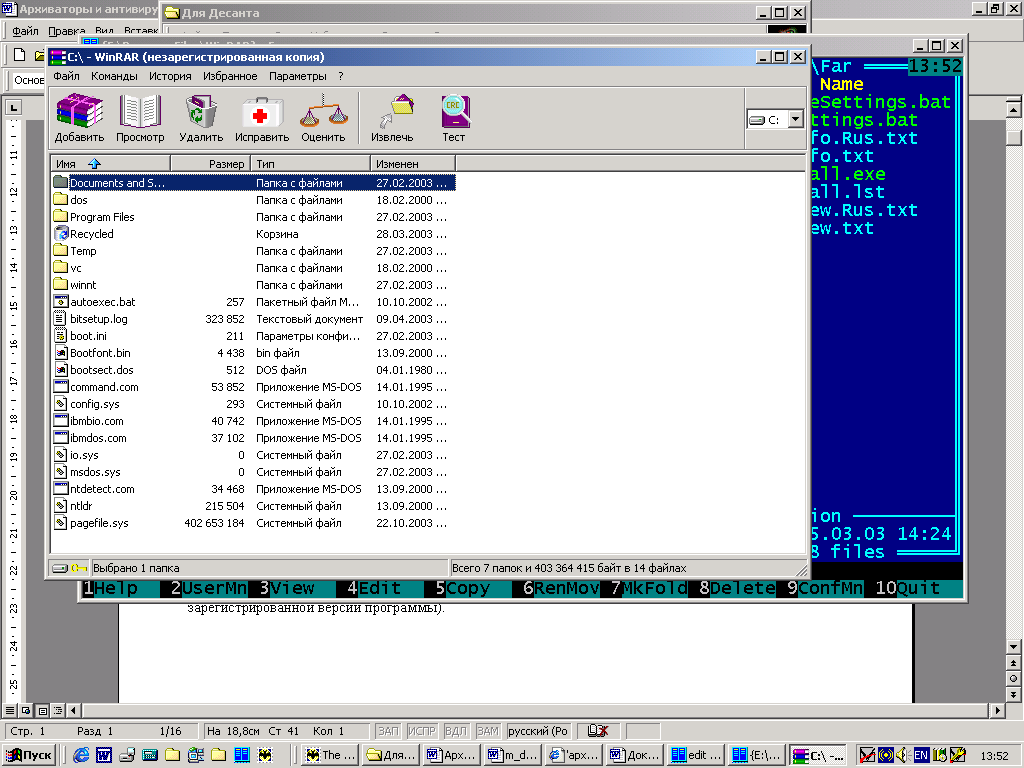Launch Word from the quick launch bar
Image resolution: width=1024 pixels, height=768 pixels.
(x=104, y=755)
